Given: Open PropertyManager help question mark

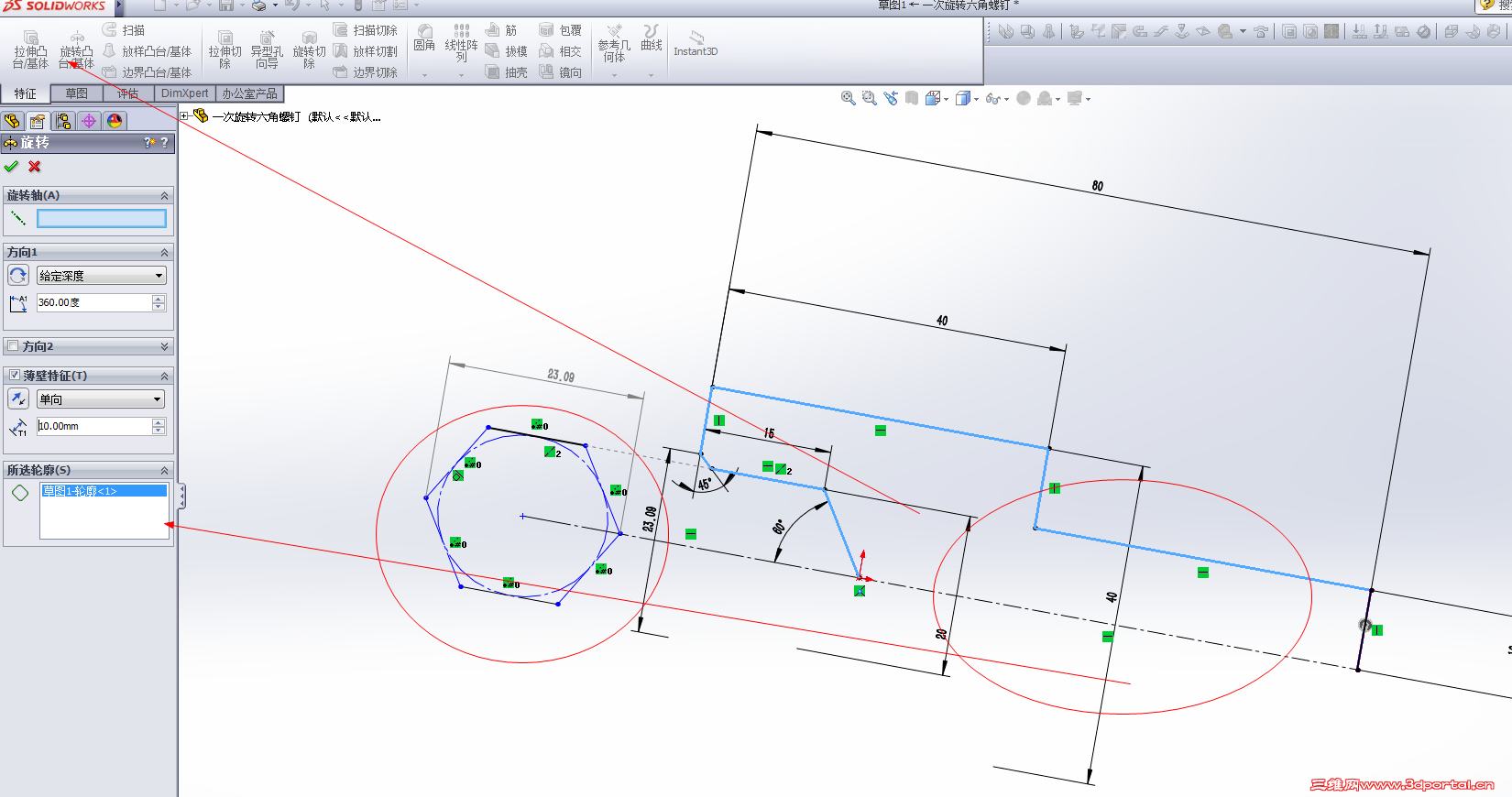Looking at the screenshot, I should [x=164, y=143].
